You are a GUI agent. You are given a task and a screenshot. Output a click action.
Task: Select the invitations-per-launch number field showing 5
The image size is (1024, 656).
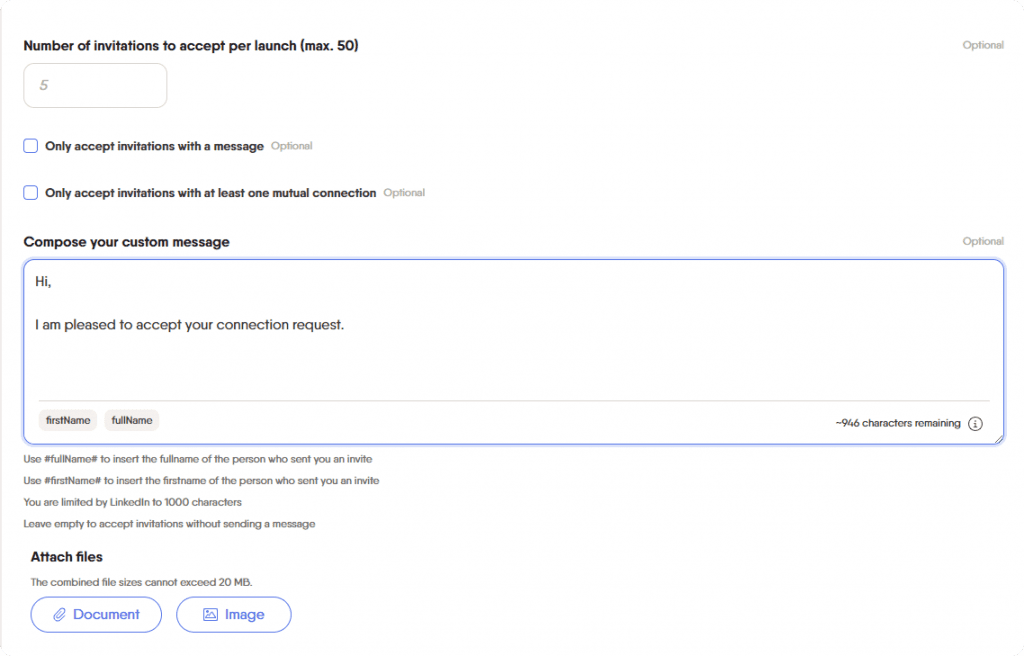tap(94, 85)
